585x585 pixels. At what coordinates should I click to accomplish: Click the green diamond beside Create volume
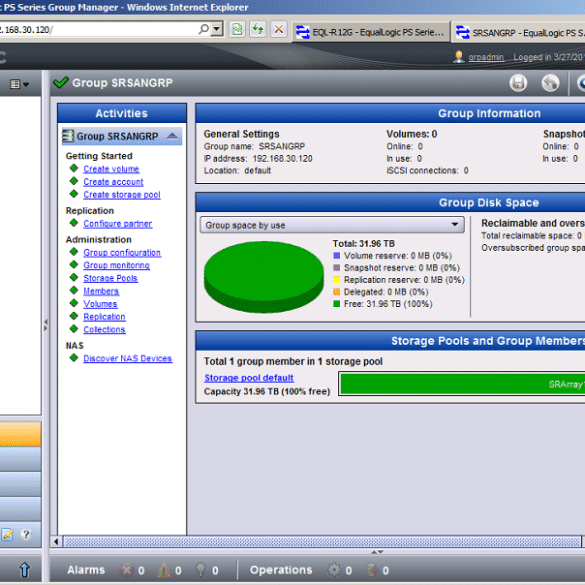point(74,168)
